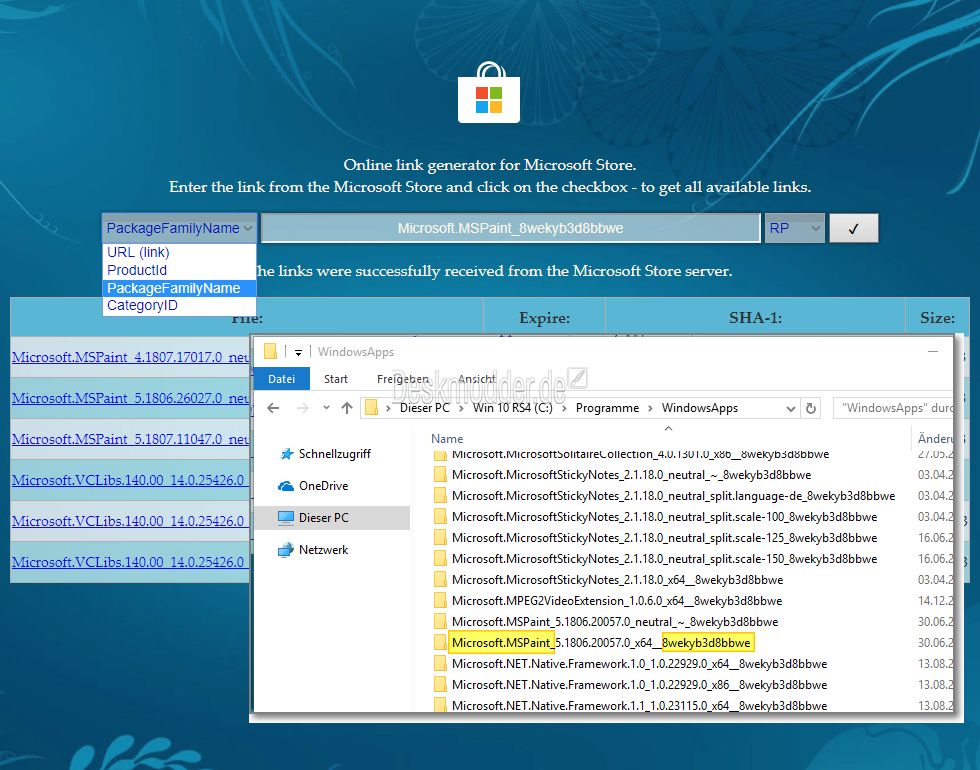The width and height of the screenshot is (980, 770).
Task: Choose ProductId option in the list
Action: coord(137,270)
